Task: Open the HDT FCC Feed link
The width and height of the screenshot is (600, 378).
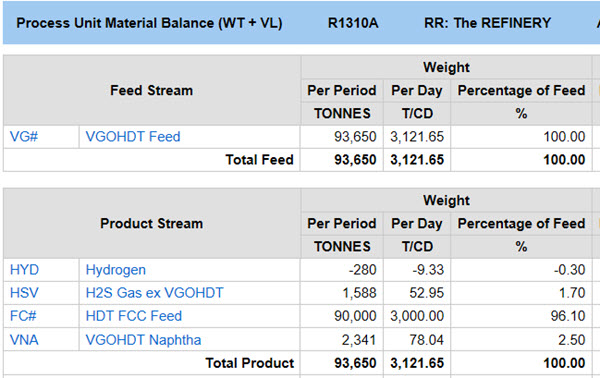Action: (x=134, y=316)
